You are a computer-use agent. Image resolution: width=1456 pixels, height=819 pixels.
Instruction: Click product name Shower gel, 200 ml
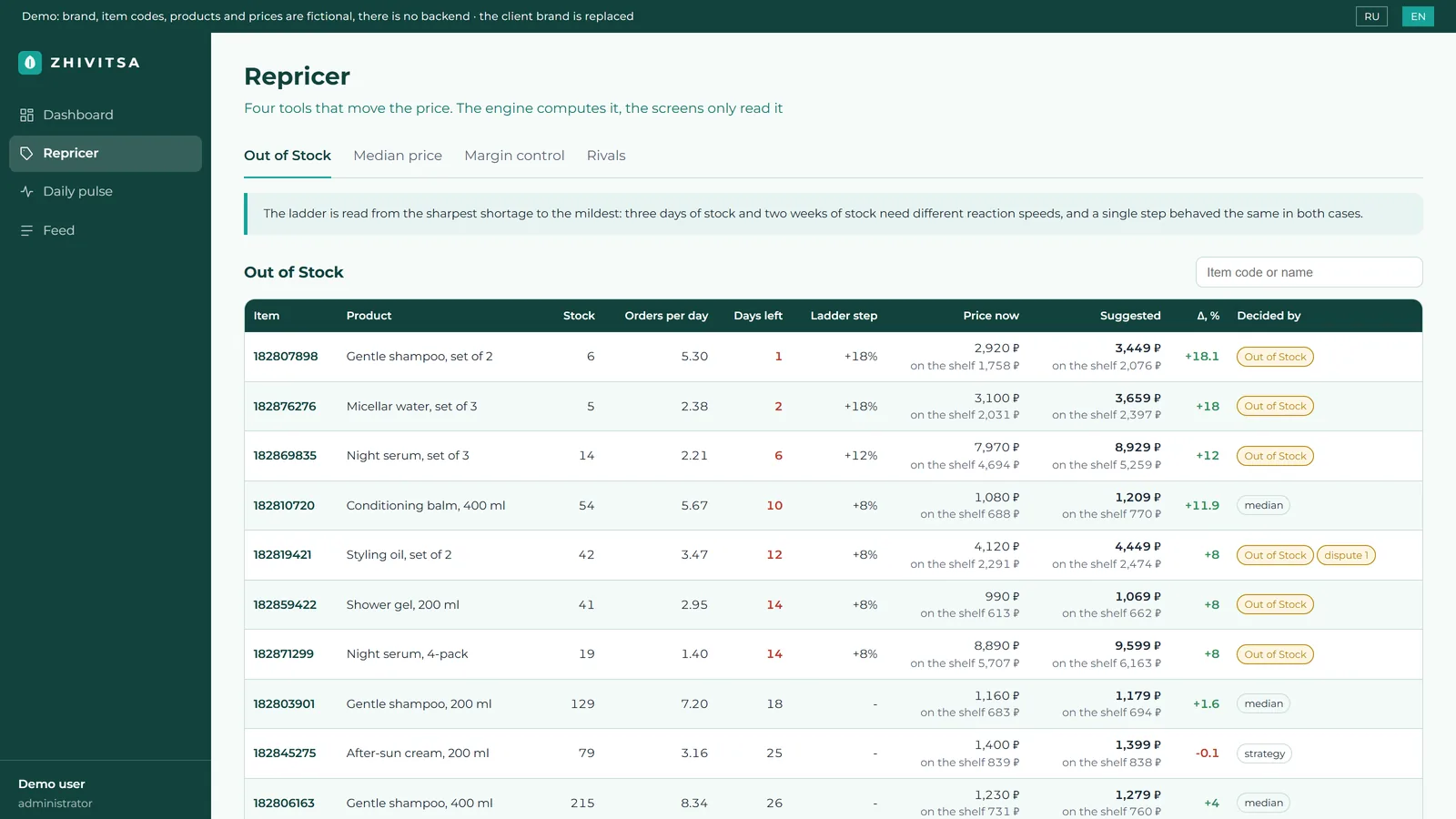(402, 604)
